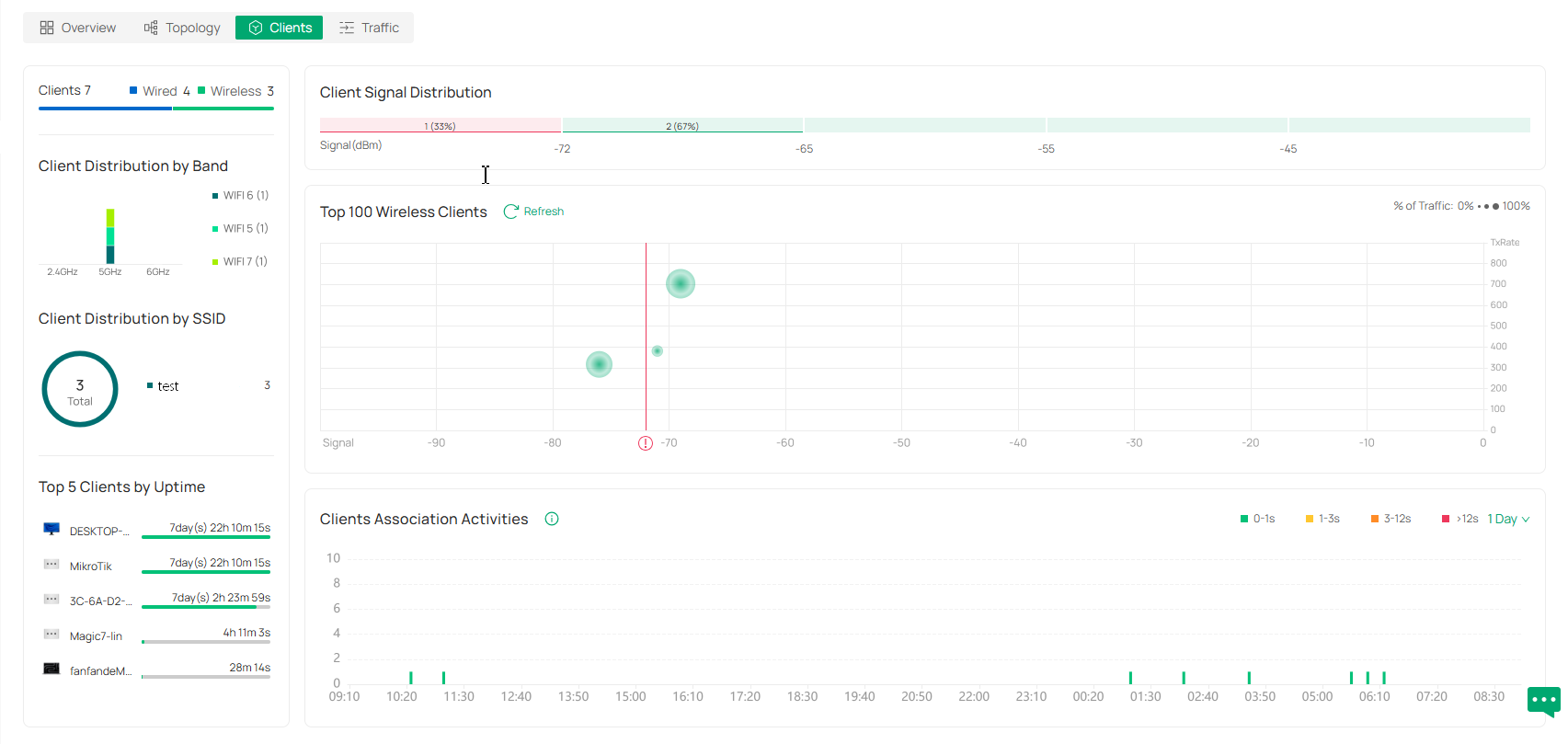Click the red signal threshold warning icon
This screenshot has width=1568, height=744.
coord(646,443)
